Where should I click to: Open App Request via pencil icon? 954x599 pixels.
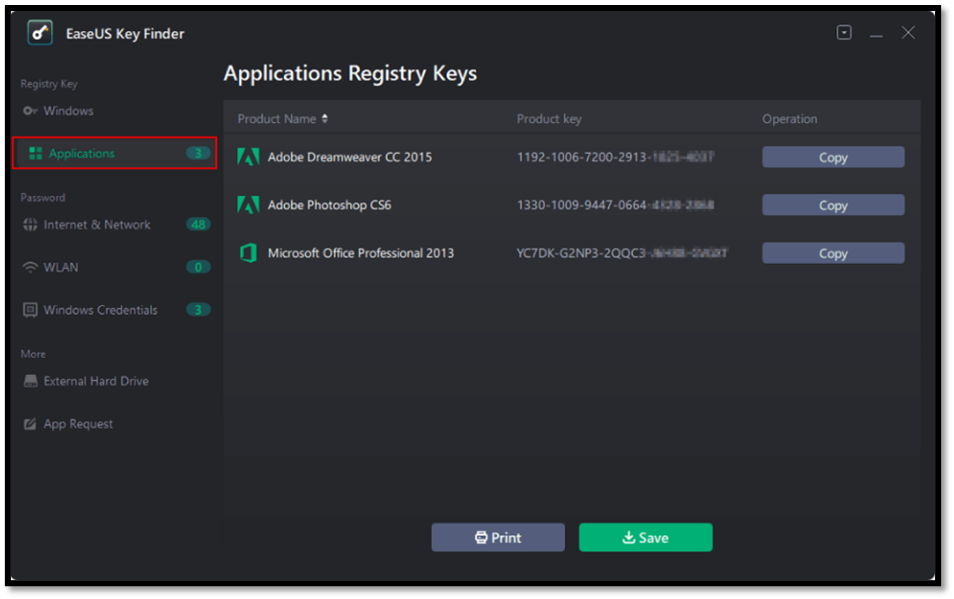[28, 423]
